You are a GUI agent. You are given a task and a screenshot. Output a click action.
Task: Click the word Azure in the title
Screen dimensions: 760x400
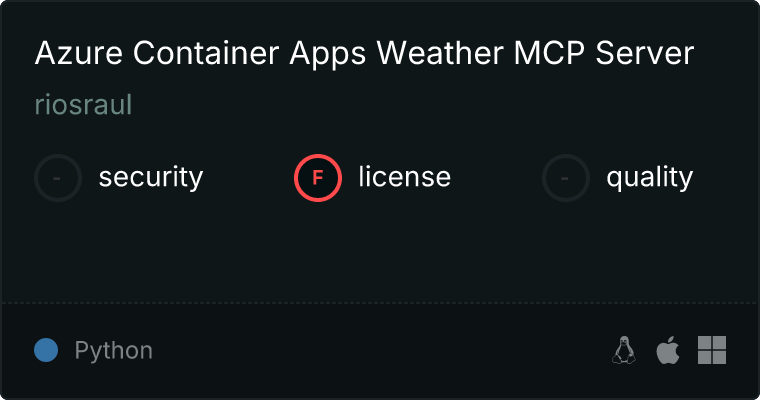(79, 52)
